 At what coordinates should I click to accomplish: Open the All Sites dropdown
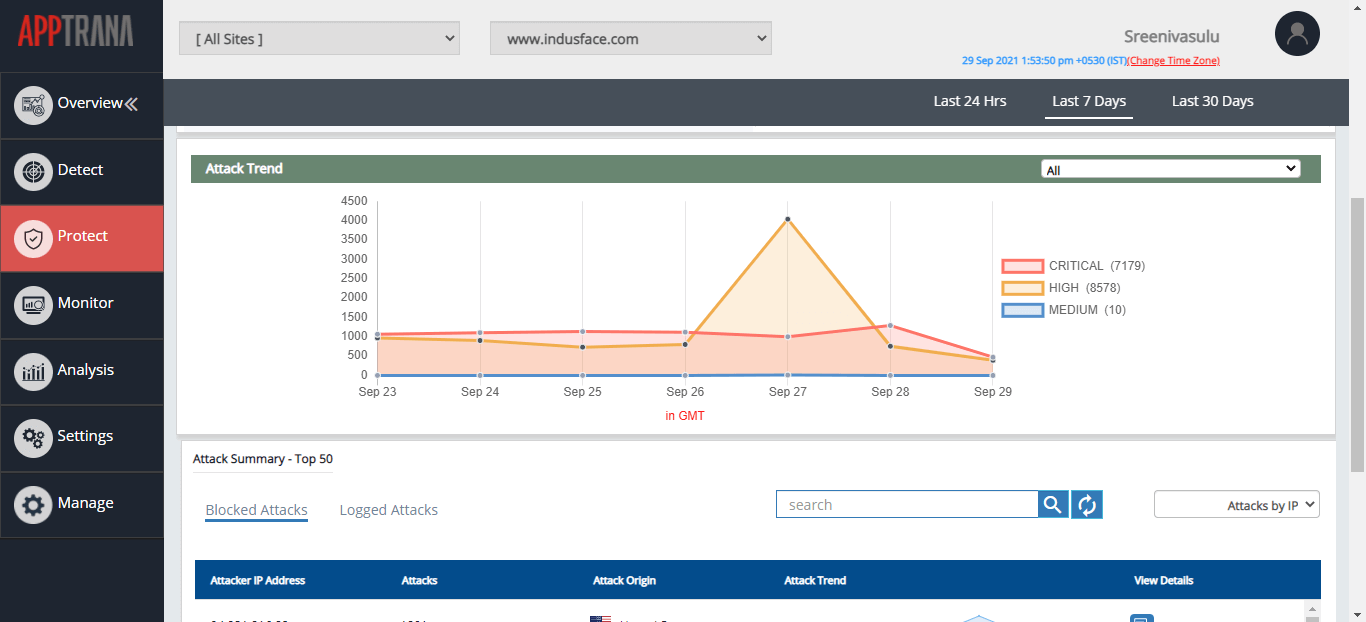click(x=319, y=39)
